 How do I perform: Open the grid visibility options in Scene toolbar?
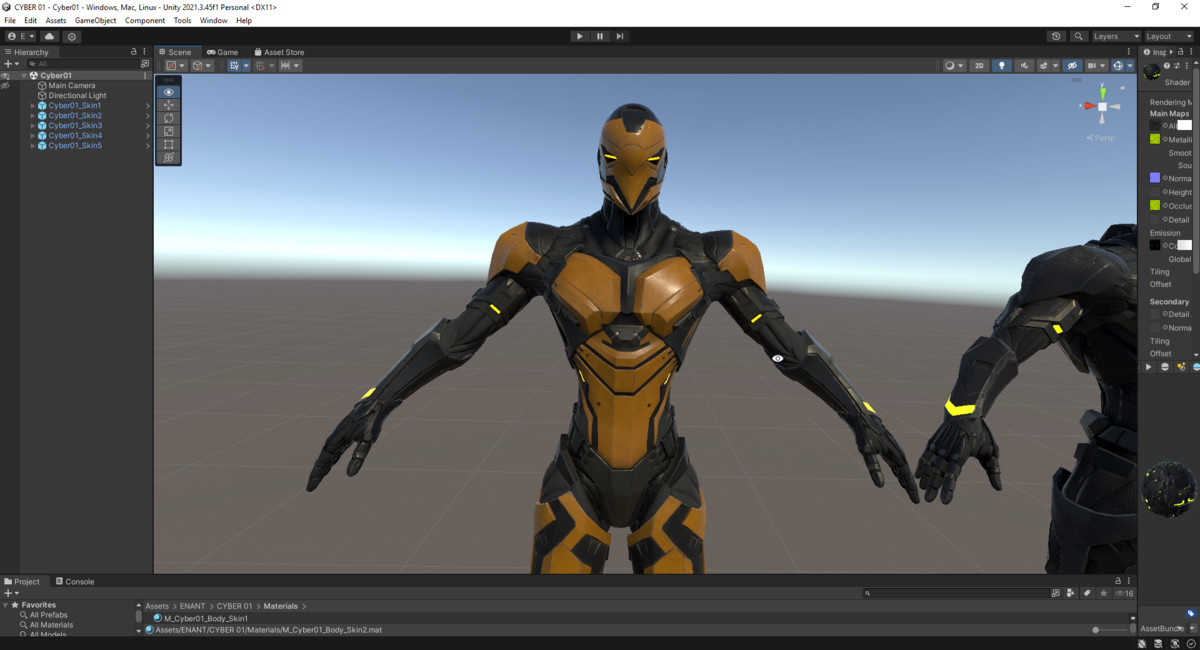(x=246, y=65)
